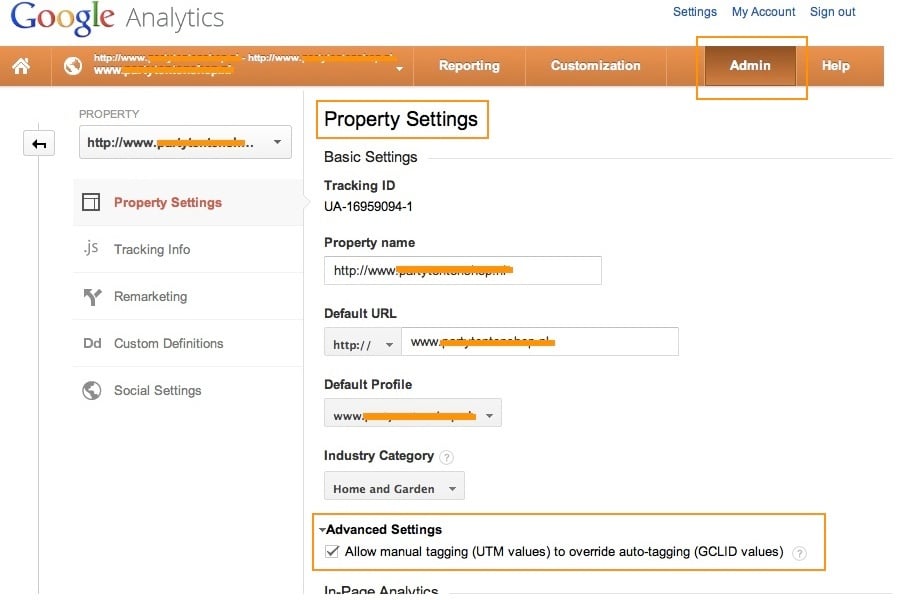900x600 pixels.
Task: Uncheck Allow manual tagging to override auto-tagging
Action: pyautogui.click(x=332, y=551)
